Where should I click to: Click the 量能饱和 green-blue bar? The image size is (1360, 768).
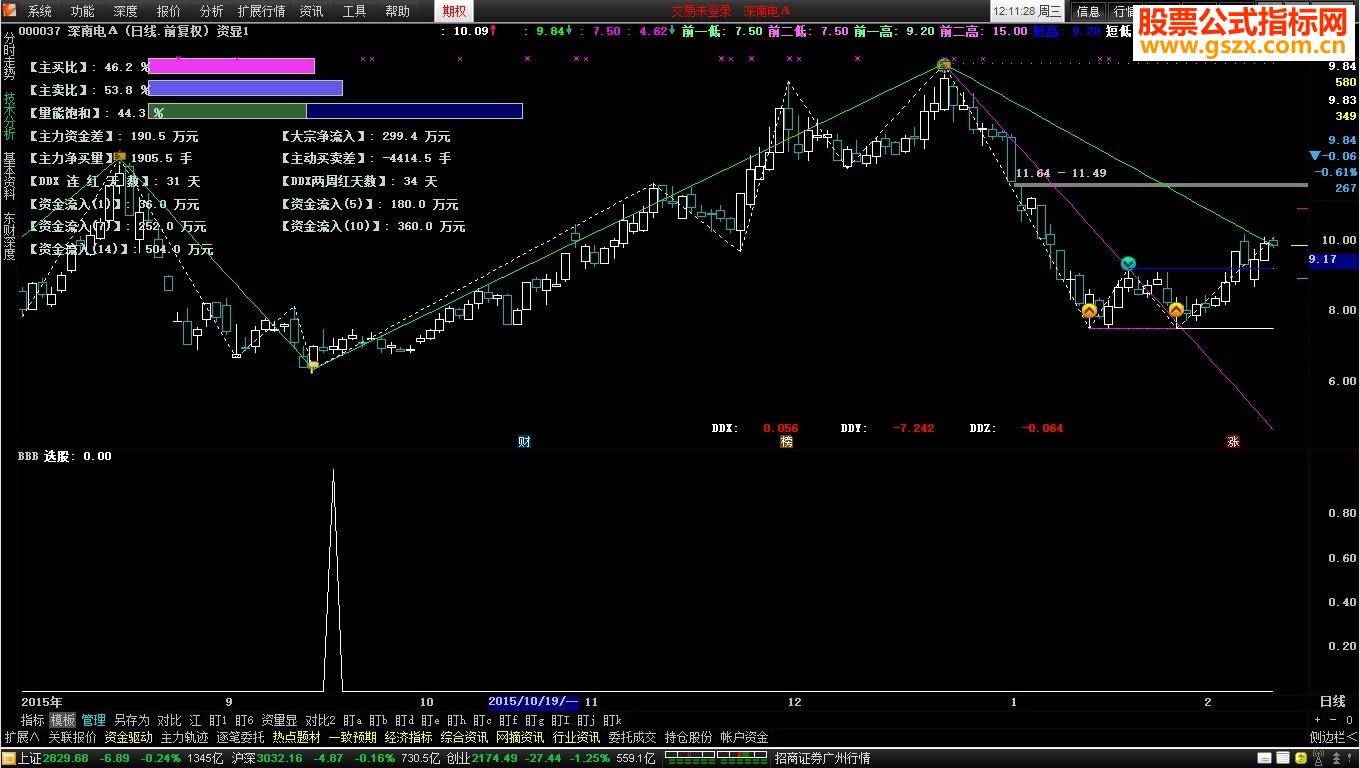tap(335, 111)
